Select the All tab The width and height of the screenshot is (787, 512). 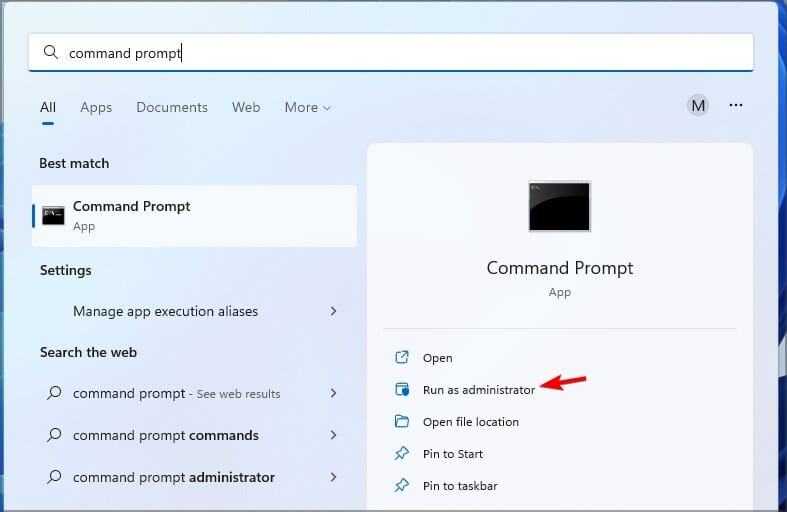[x=48, y=107]
